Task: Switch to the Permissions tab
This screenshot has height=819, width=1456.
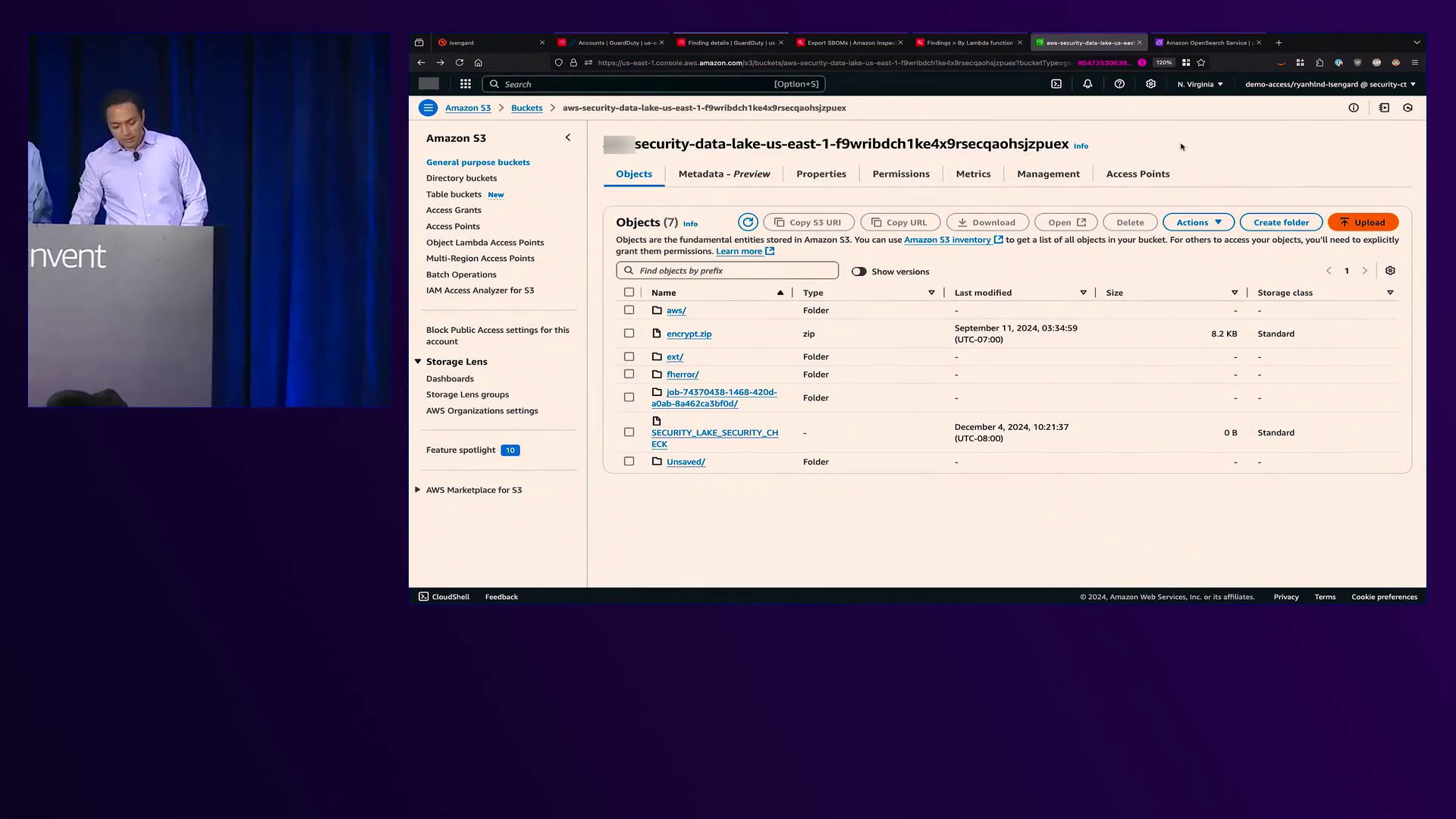Action: click(x=901, y=174)
